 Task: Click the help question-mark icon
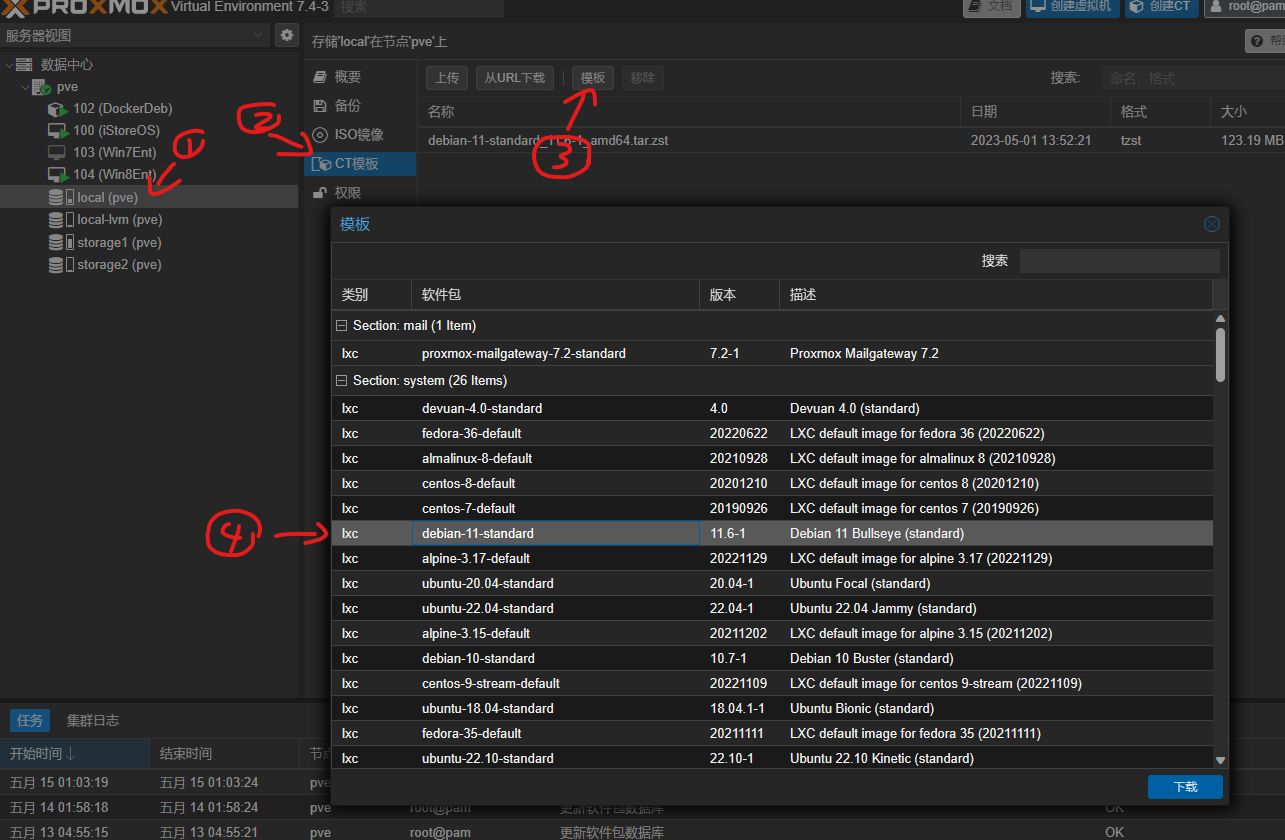[1256, 42]
